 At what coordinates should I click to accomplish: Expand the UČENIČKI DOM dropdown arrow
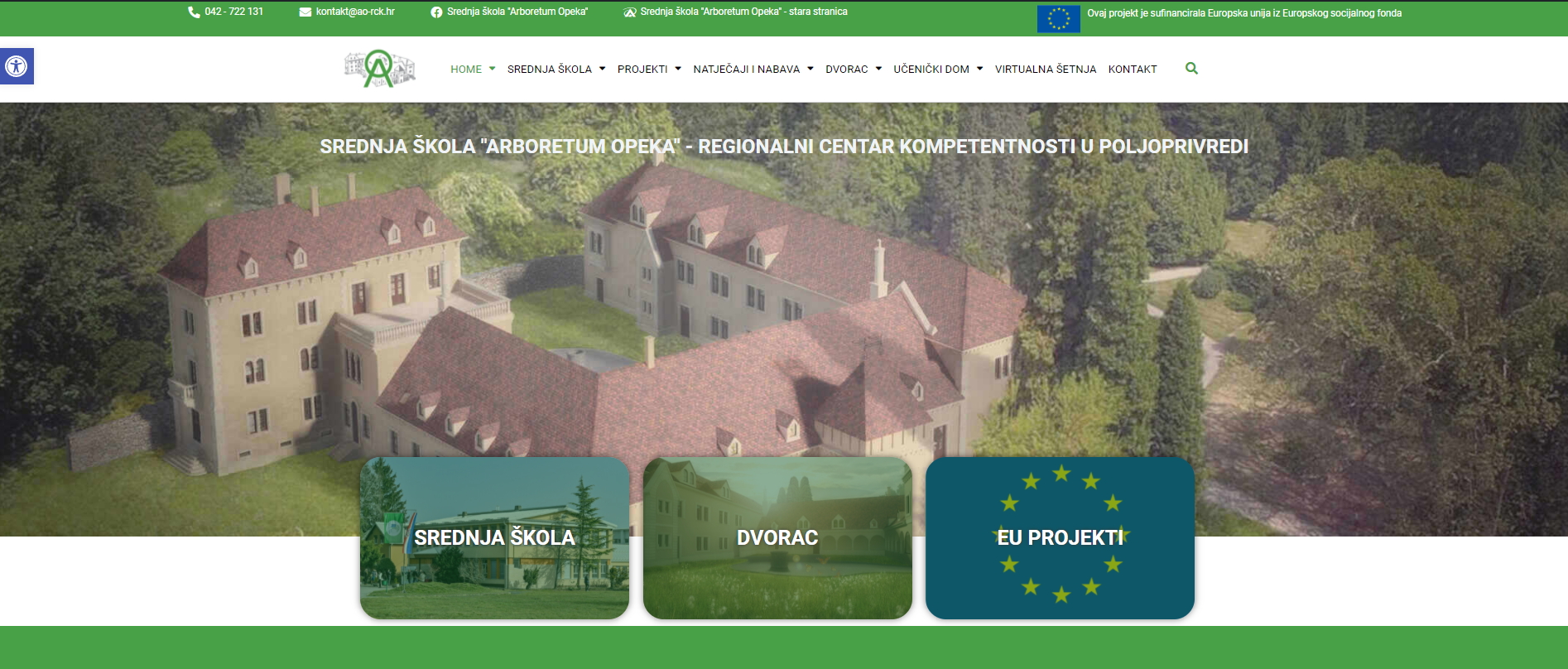979,69
